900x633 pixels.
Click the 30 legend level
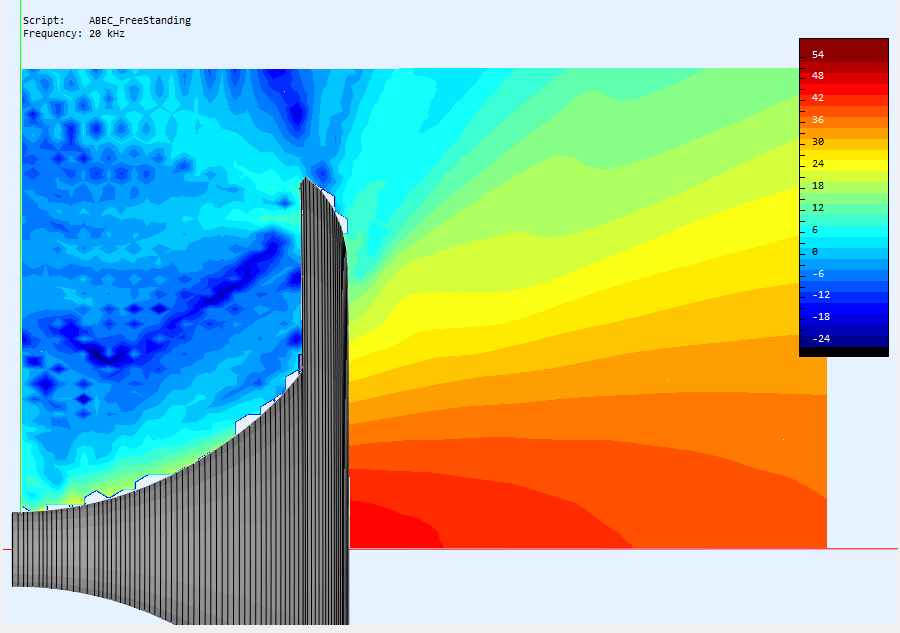pyautogui.click(x=818, y=142)
